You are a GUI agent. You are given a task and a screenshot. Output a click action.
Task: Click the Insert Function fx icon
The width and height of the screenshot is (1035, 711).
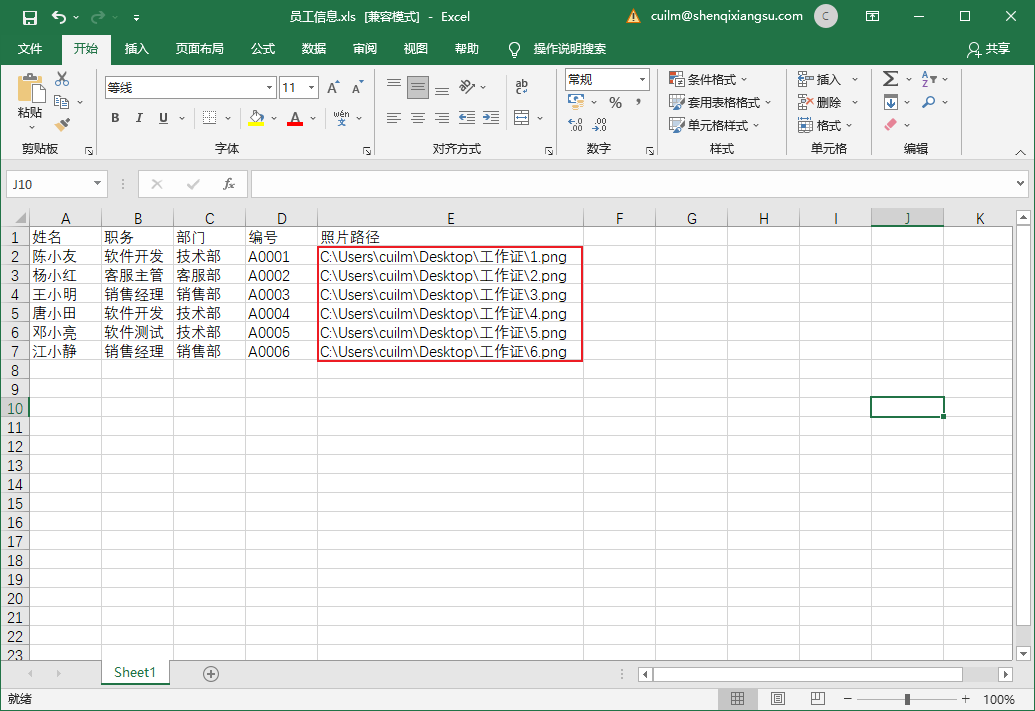pos(229,184)
